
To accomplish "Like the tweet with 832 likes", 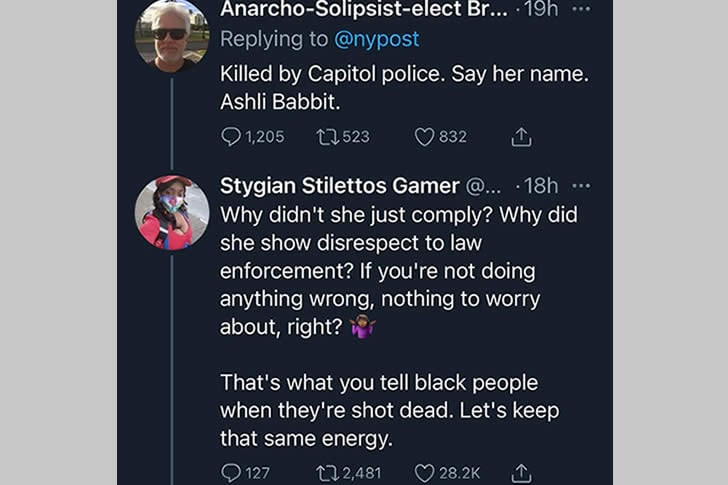I will click(x=424, y=136).
